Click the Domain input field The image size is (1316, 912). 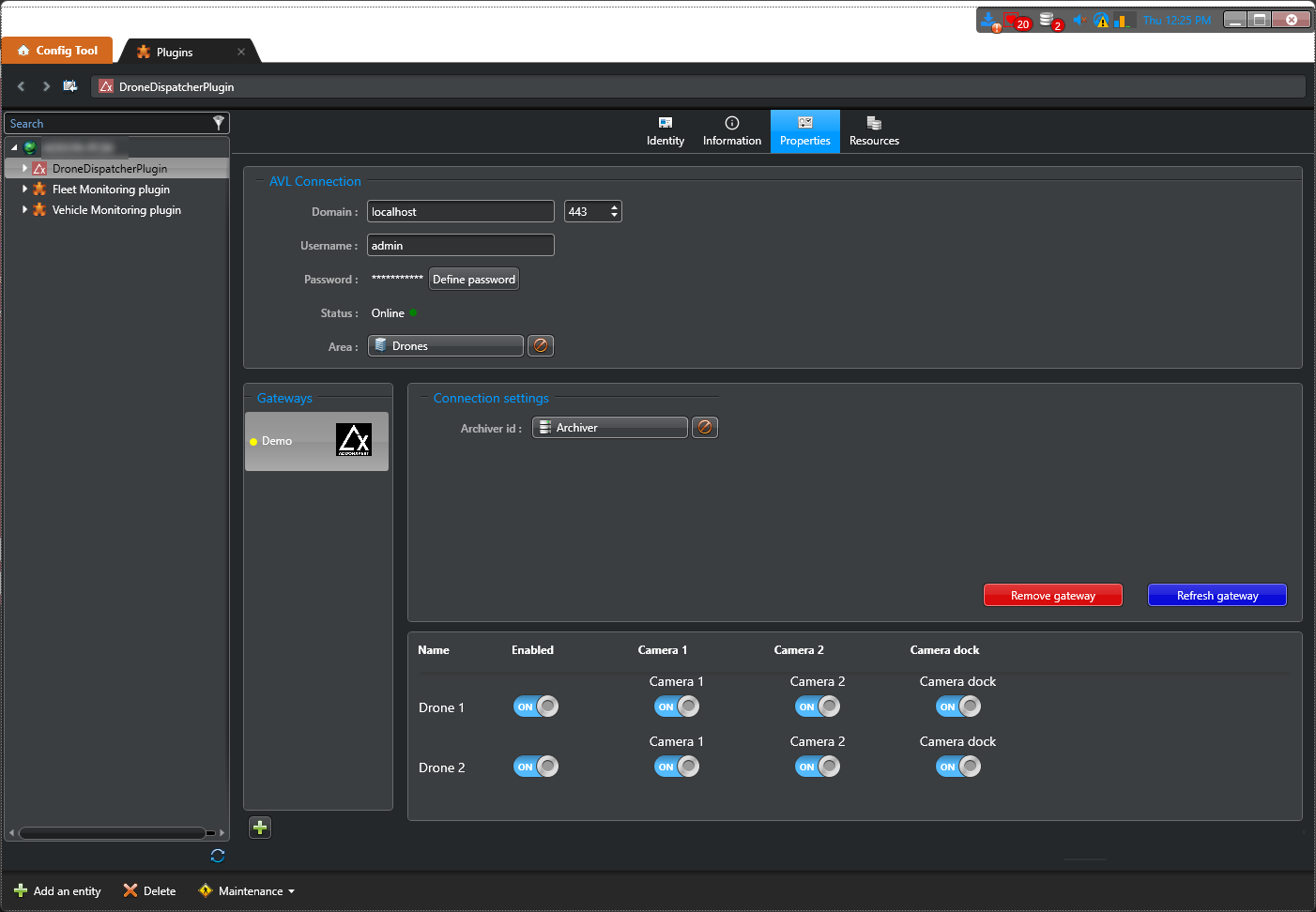click(x=460, y=212)
